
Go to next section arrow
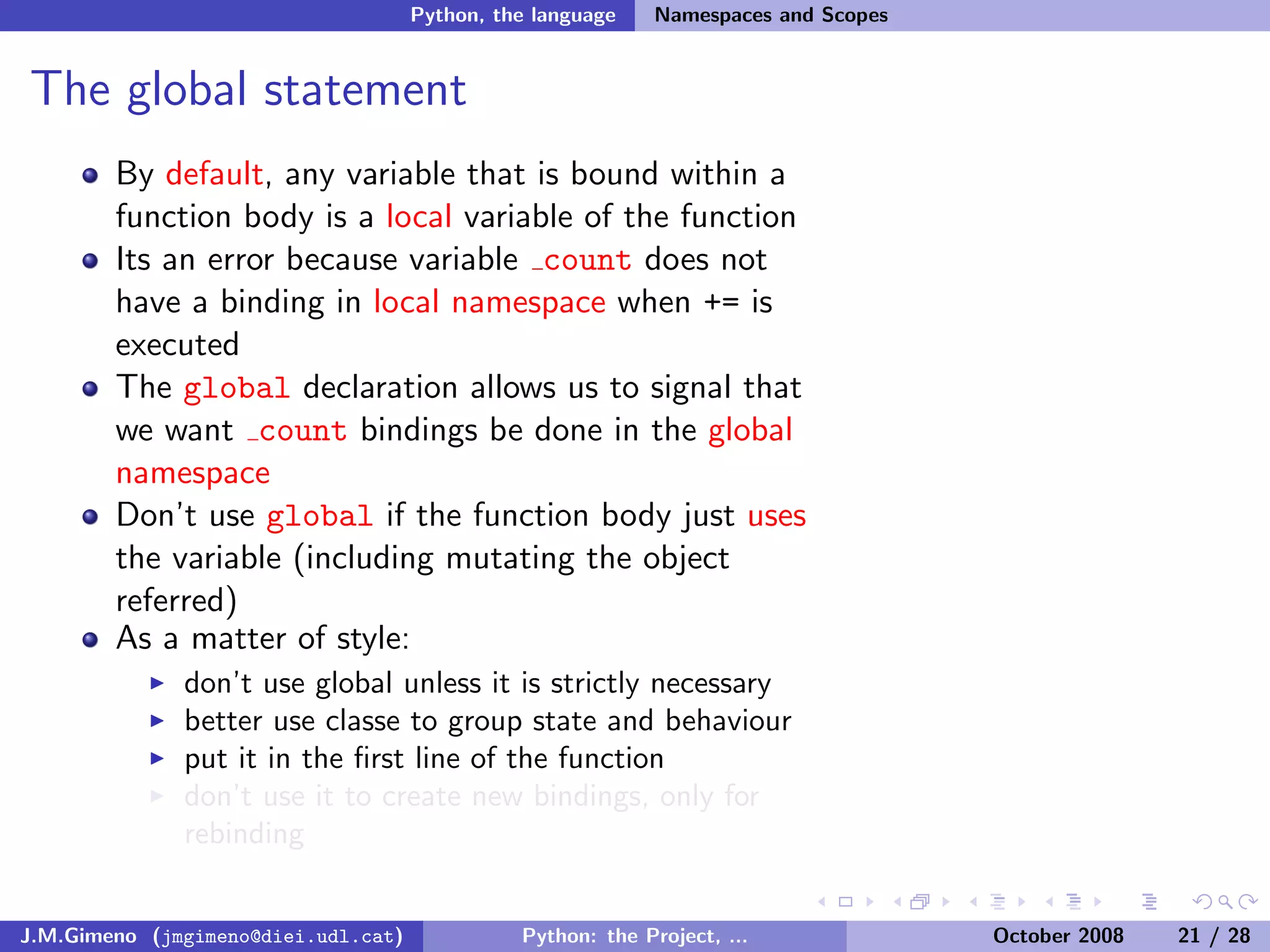click(1098, 902)
